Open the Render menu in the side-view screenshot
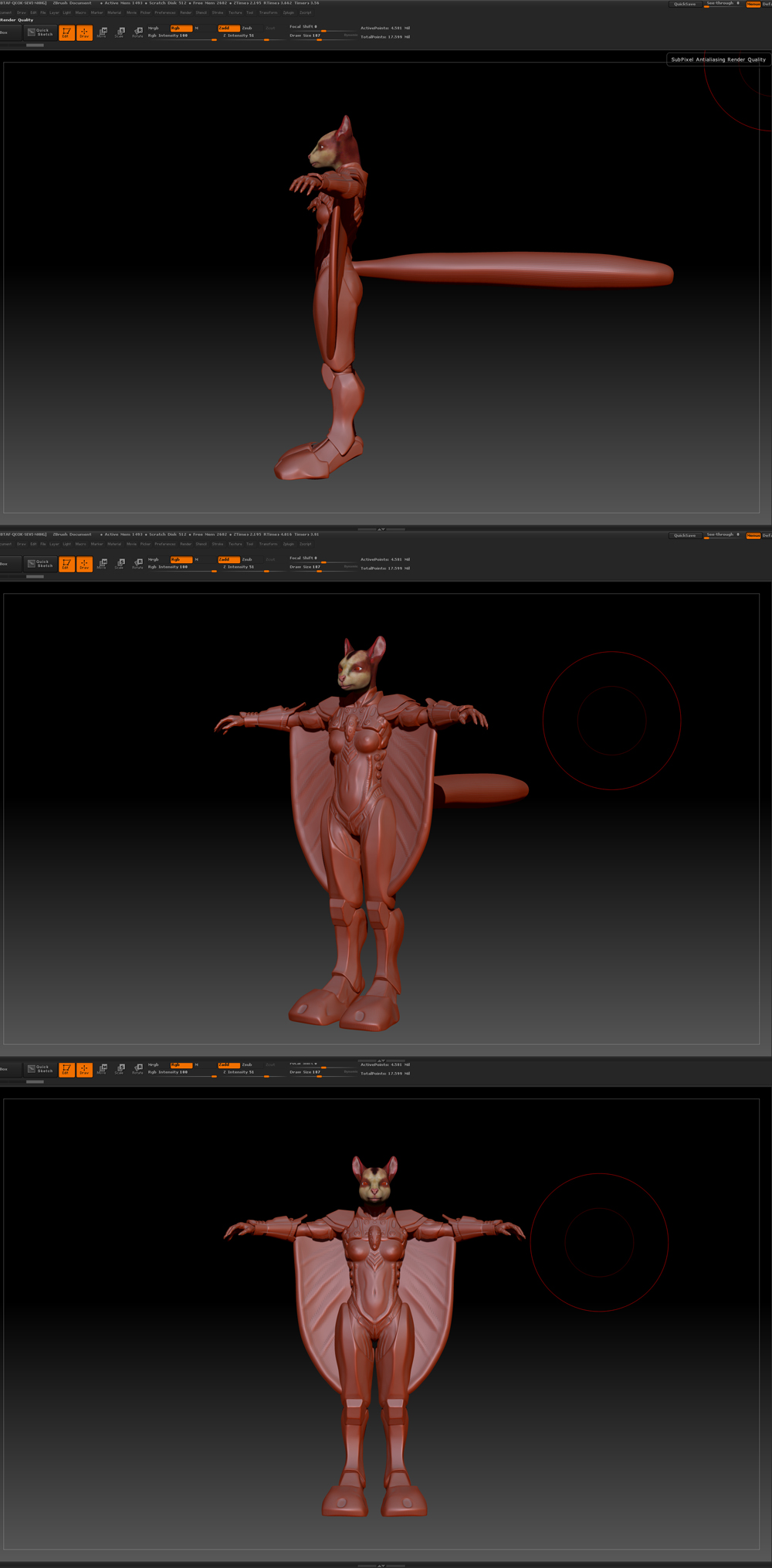This screenshot has height=1568, width=772. [x=186, y=12]
